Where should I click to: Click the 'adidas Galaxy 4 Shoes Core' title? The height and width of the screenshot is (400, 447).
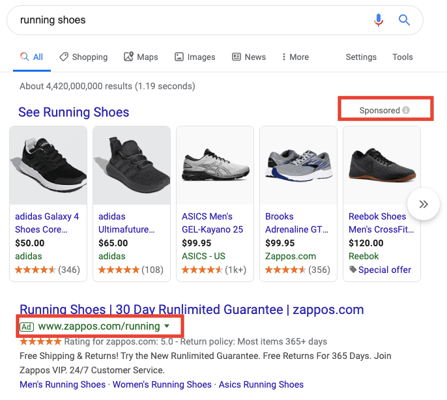tap(47, 223)
